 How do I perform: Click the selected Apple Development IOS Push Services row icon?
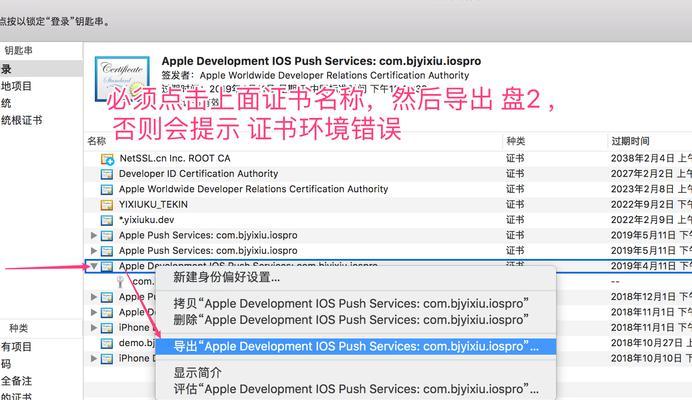click(x=106, y=266)
